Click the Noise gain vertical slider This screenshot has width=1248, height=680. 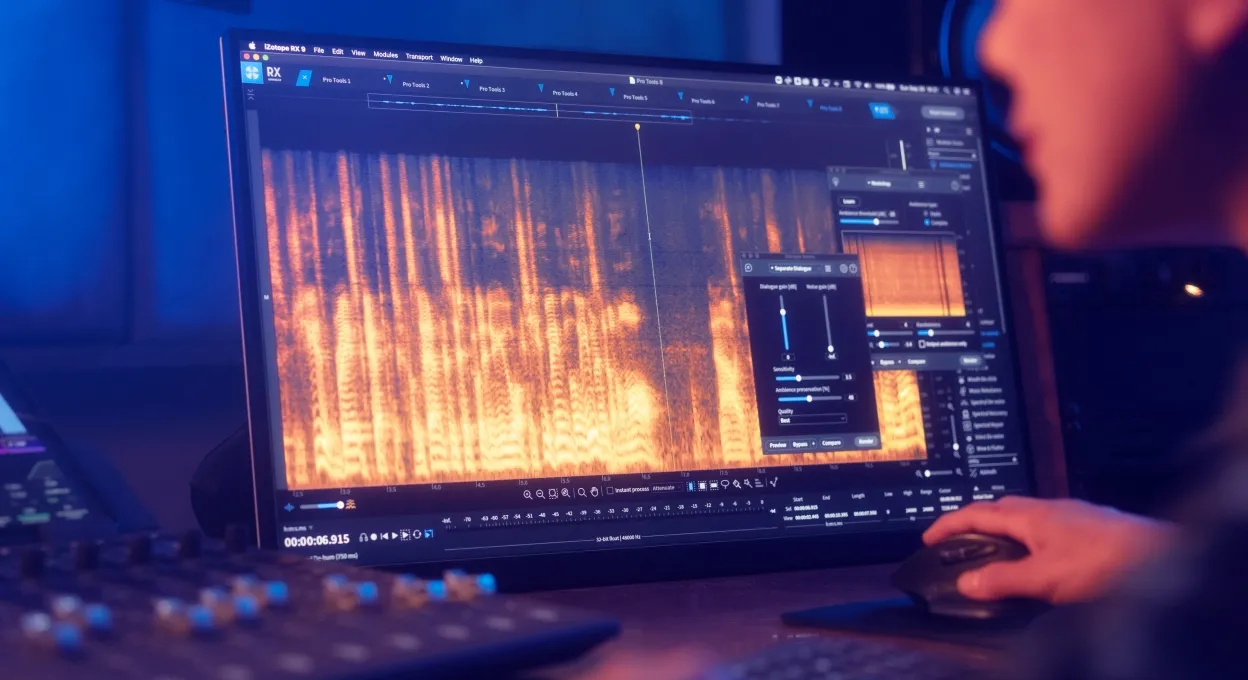pos(828,322)
